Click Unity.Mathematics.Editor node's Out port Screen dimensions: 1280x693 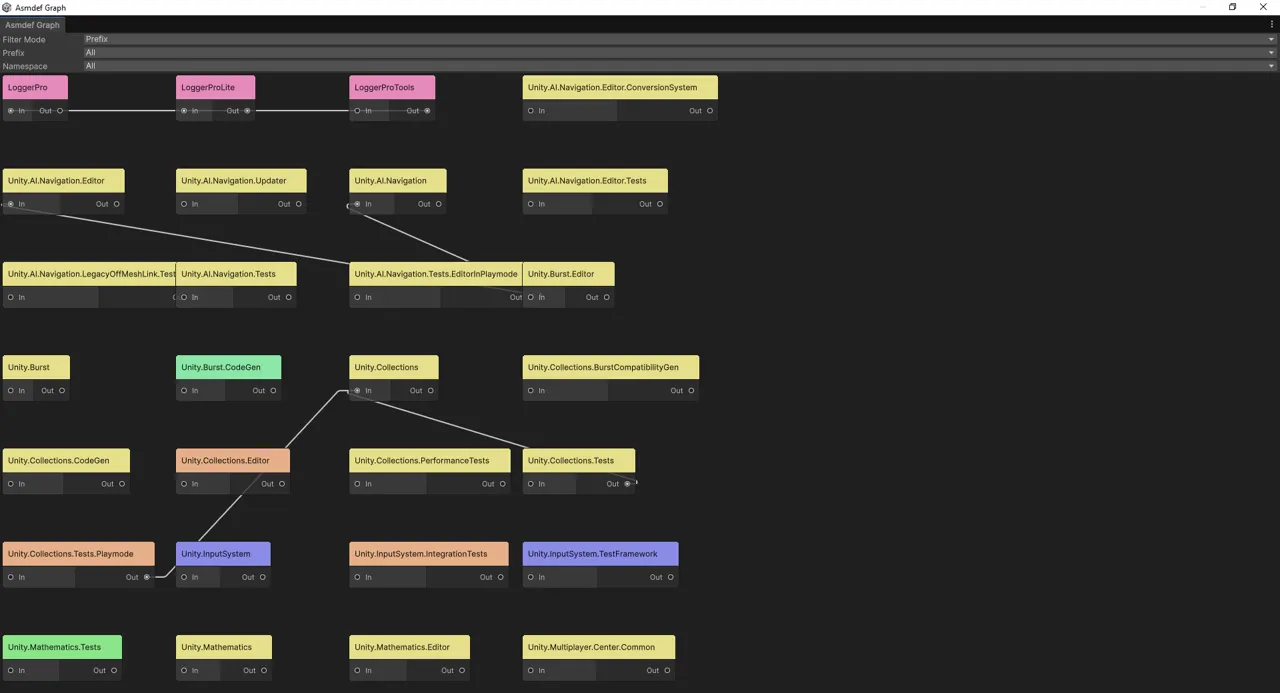[x=462, y=671]
